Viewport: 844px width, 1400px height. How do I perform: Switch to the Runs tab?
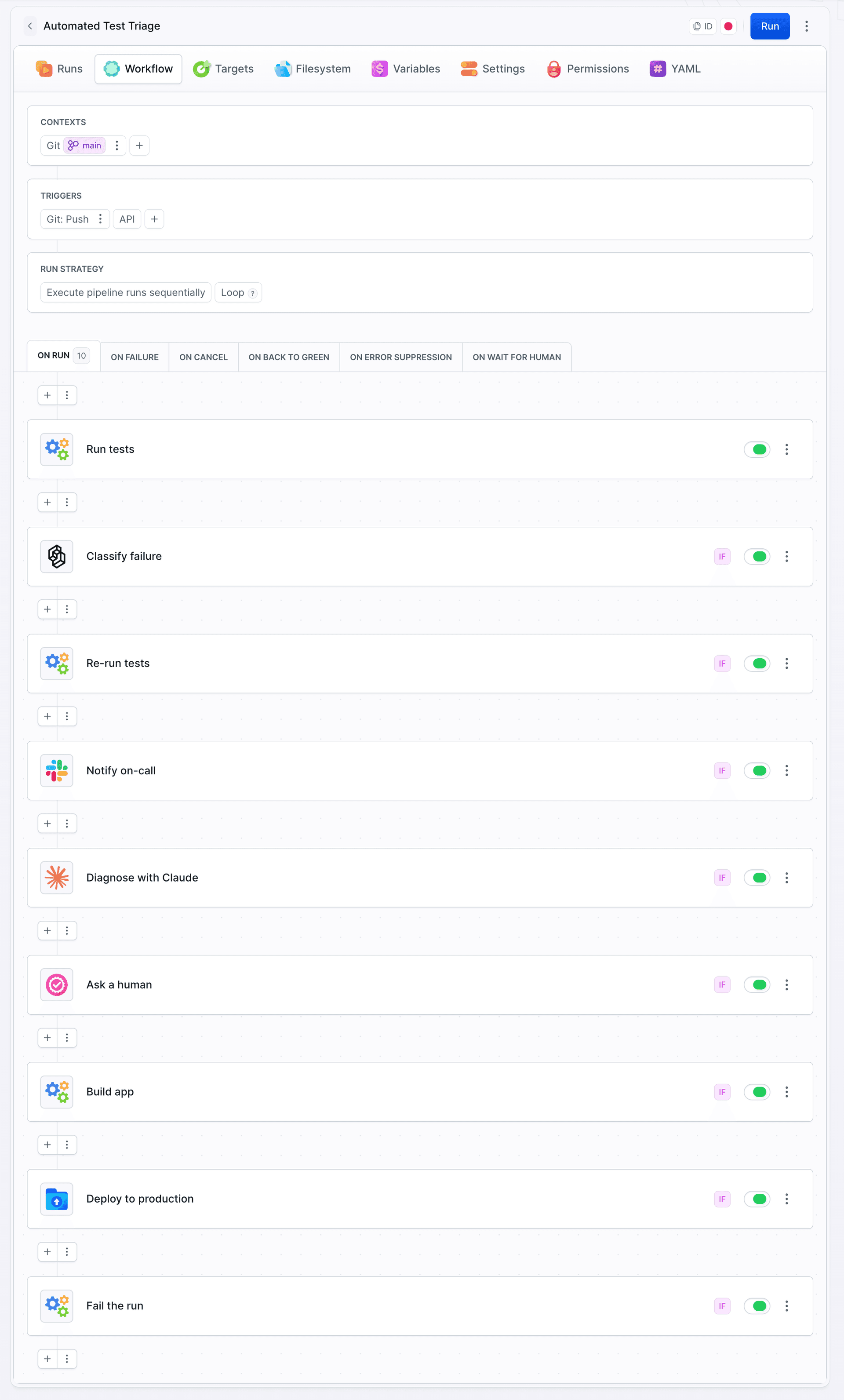pos(59,69)
